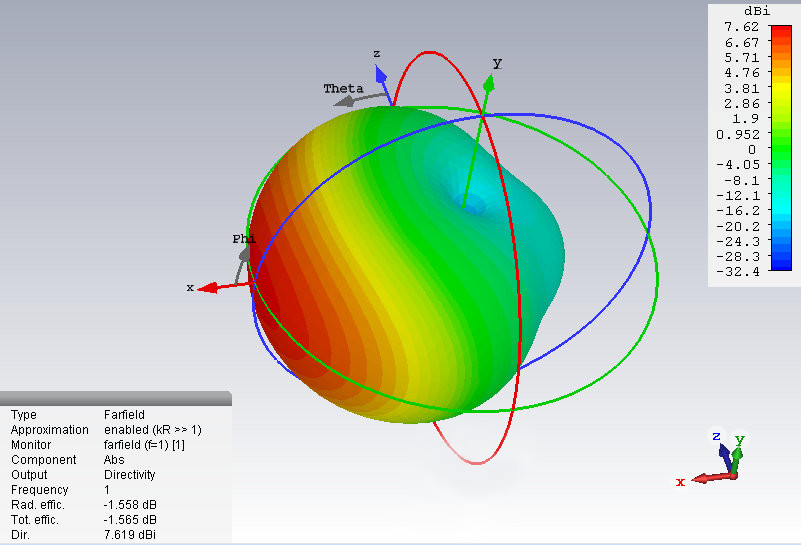Click the blue z-axis arrowhead on the plot

381,75
